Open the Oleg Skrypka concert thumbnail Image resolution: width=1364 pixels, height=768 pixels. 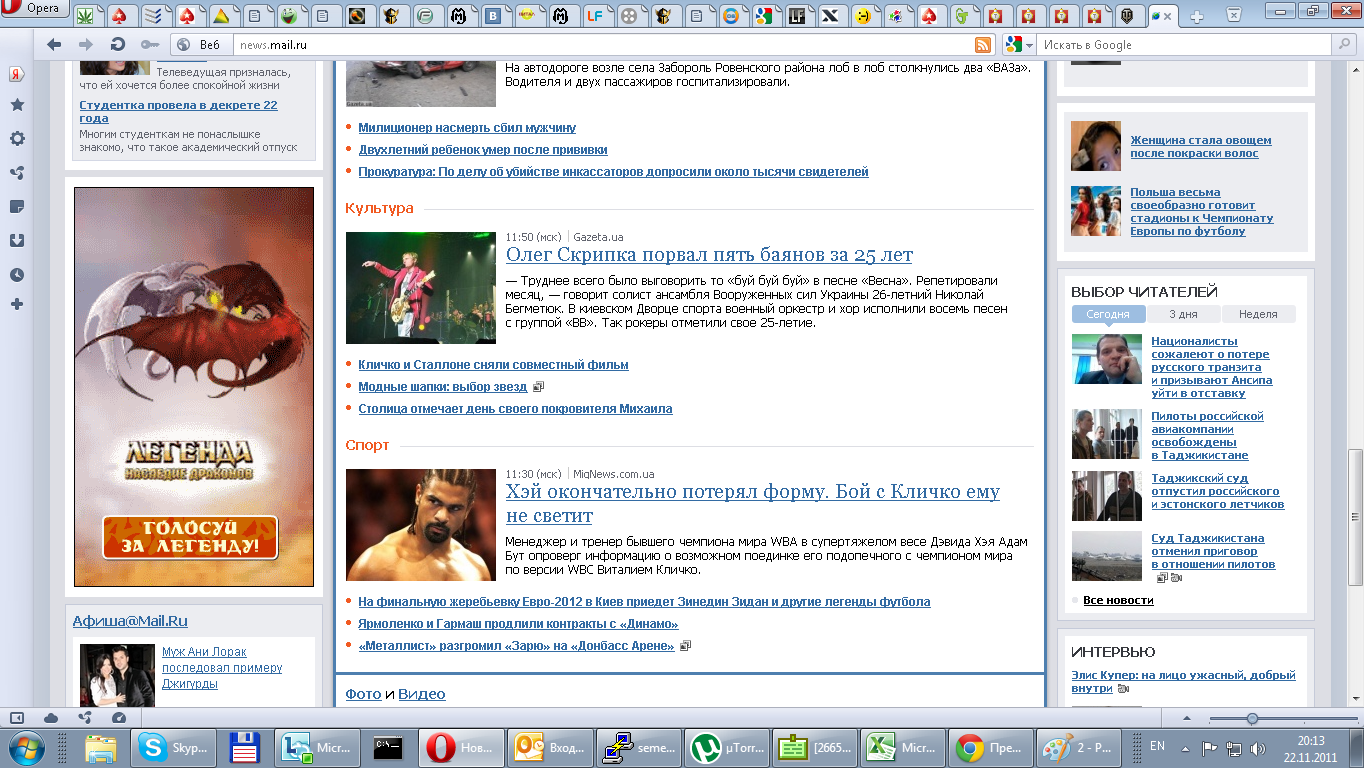(x=421, y=288)
